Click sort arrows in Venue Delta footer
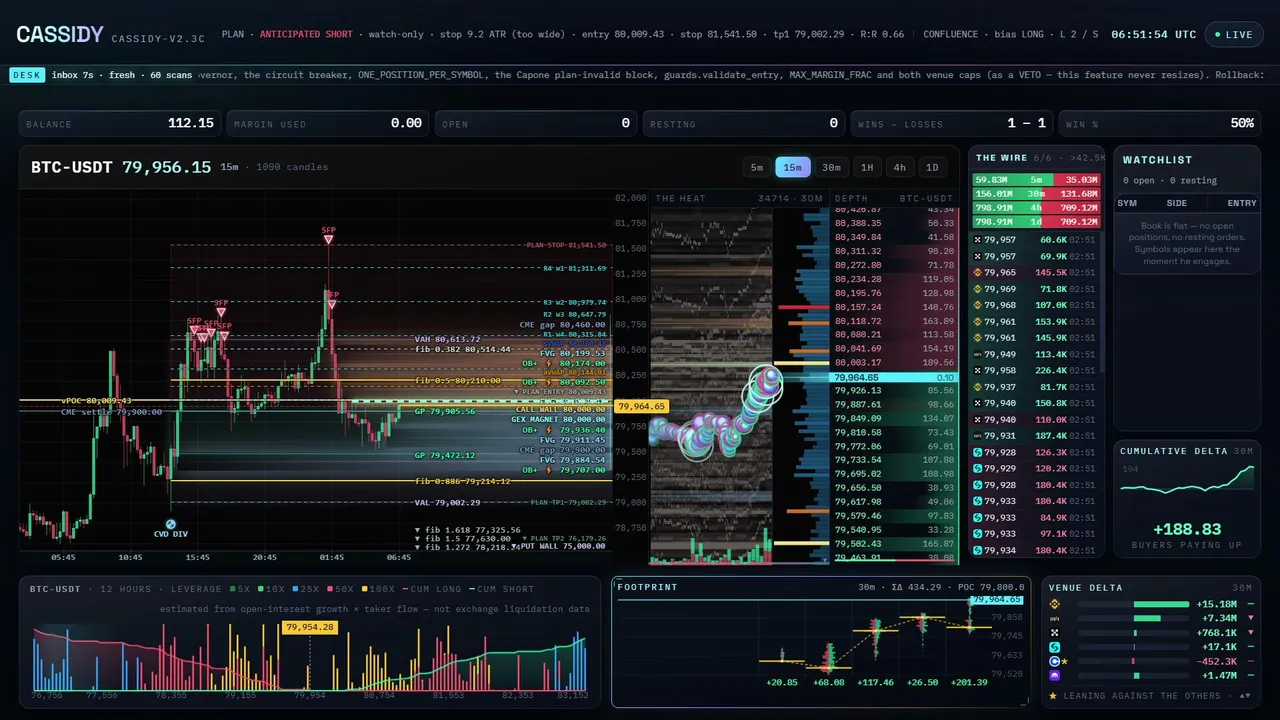 (x=1245, y=696)
